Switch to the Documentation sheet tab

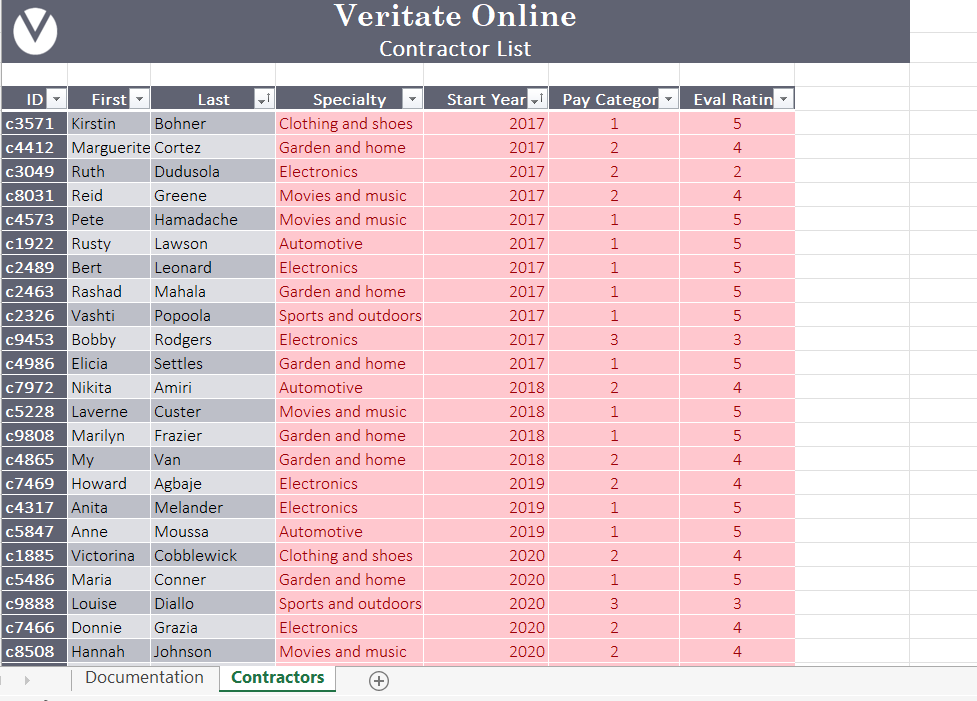144,677
